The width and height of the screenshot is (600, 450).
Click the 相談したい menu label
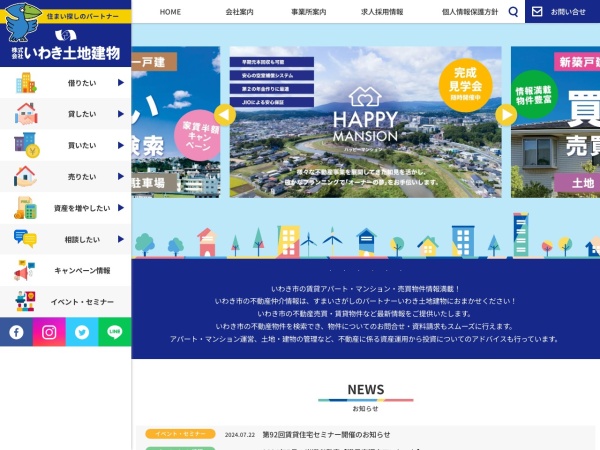coord(82,240)
